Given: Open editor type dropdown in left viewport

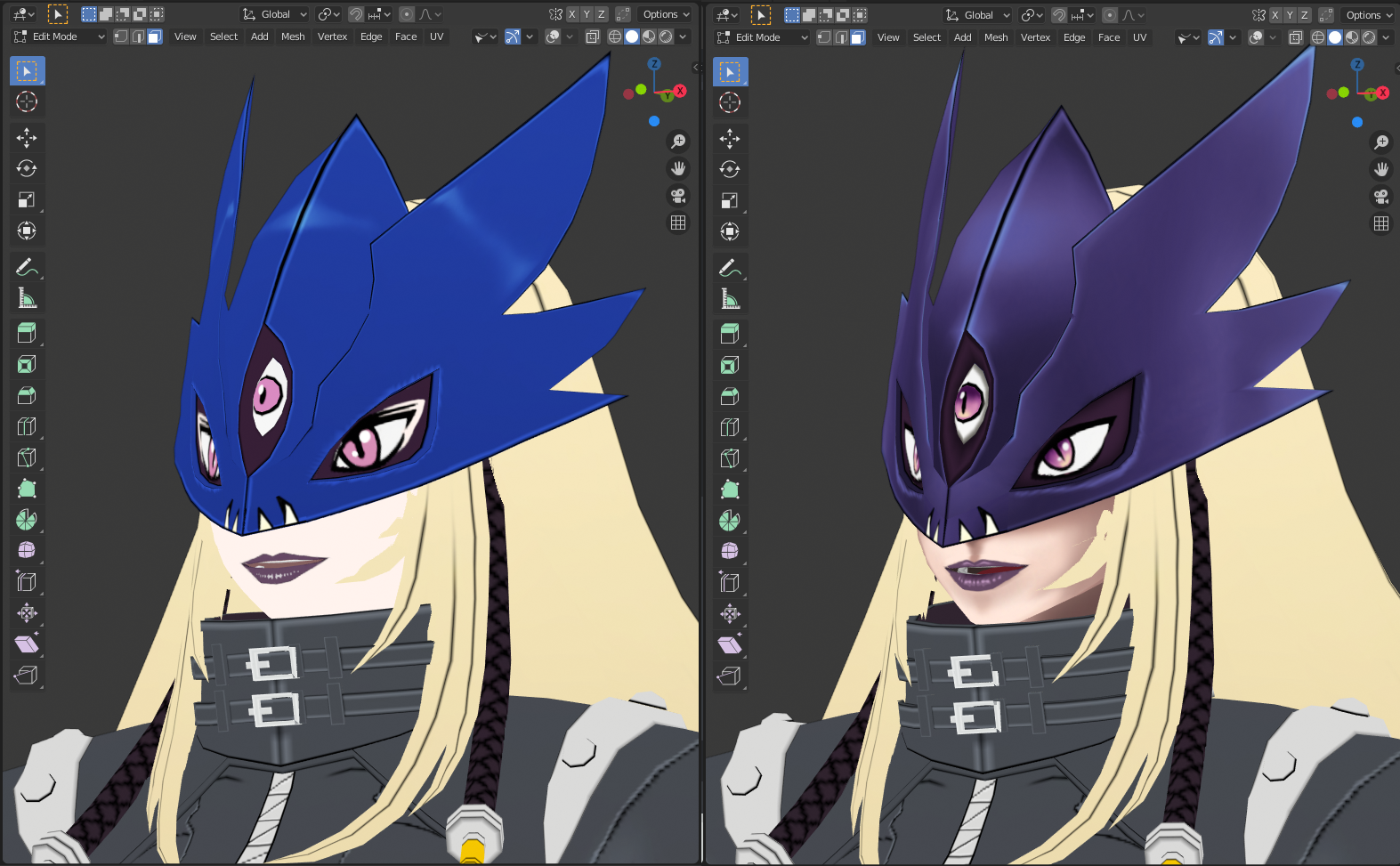Looking at the screenshot, I should [24, 14].
